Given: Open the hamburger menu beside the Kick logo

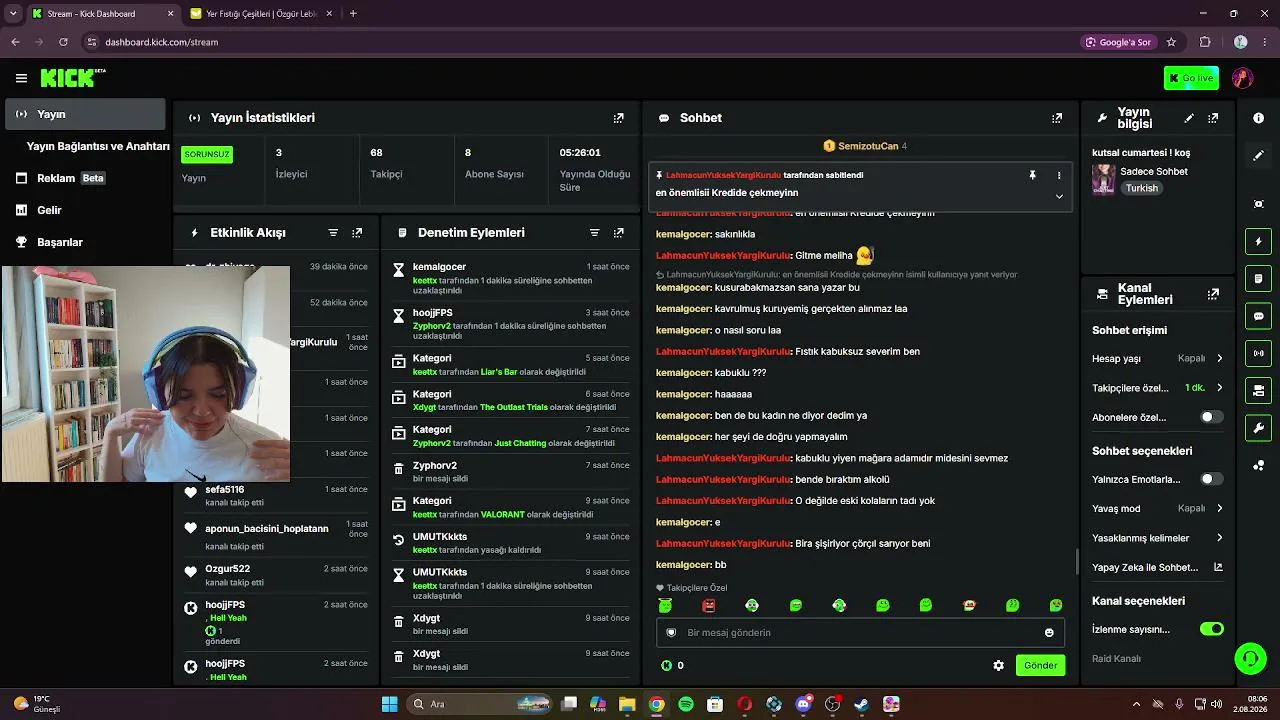Looking at the screenshot, I should pyautogui.click(x=21, y=78).
